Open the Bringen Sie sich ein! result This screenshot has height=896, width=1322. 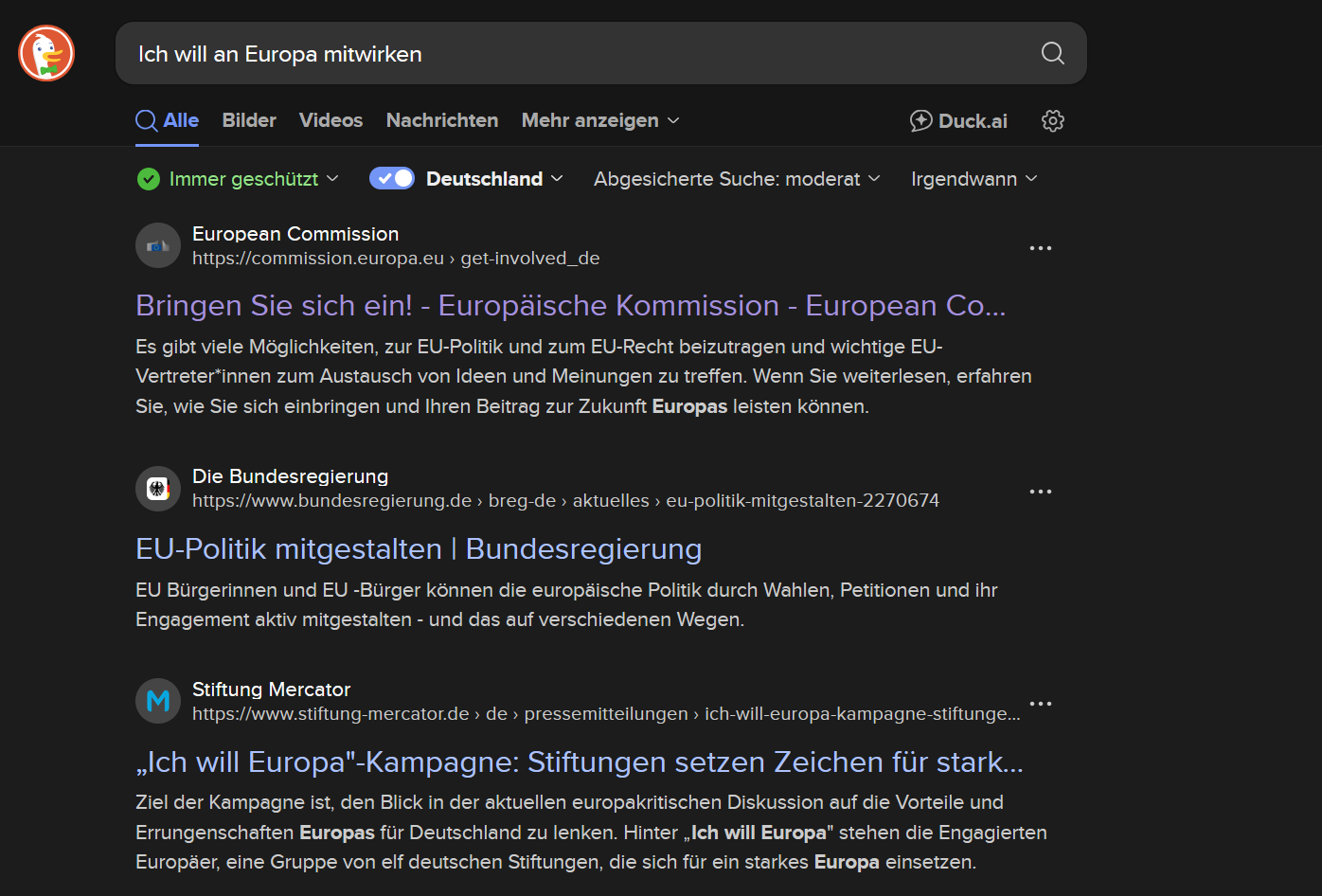click(570, 305)
